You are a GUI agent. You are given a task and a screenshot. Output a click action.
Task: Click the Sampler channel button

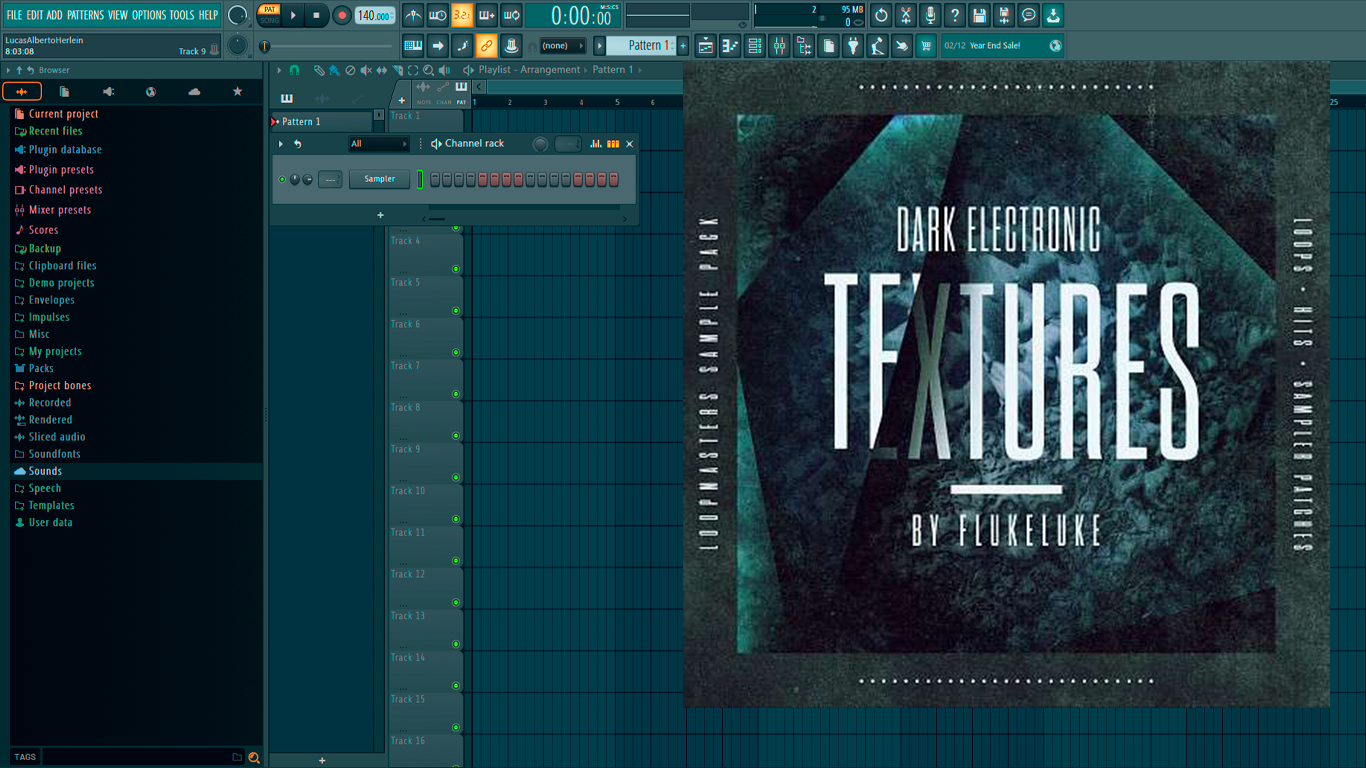pyautogui.click(x=379, y=179)
